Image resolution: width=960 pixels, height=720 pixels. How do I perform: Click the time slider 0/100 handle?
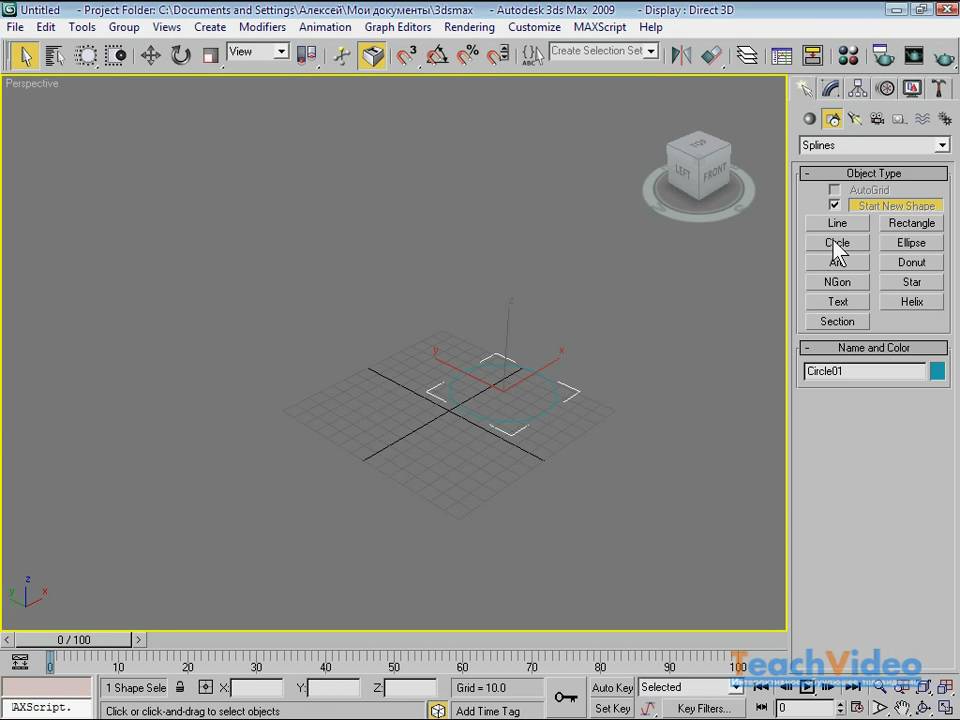(x=73, y=640)
